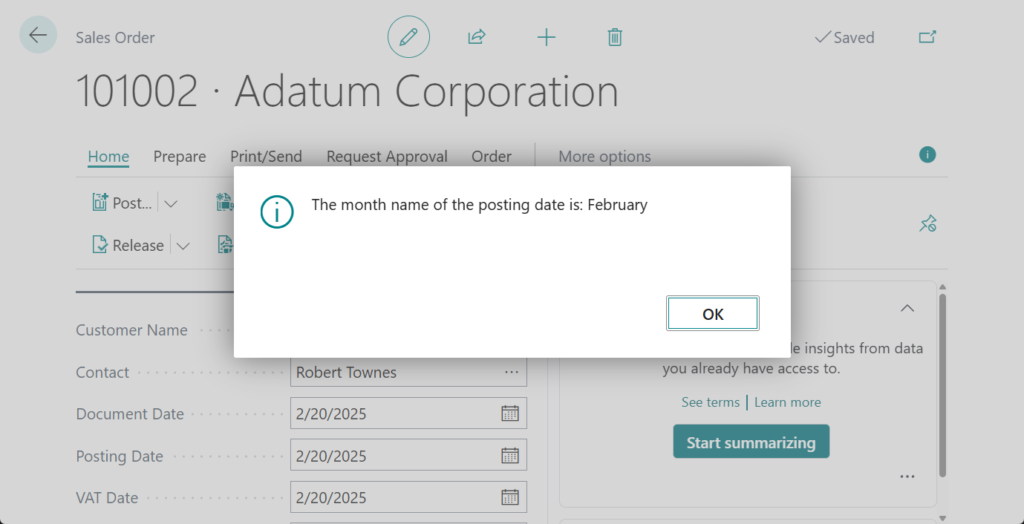Click the Share icon

[477, 37]
